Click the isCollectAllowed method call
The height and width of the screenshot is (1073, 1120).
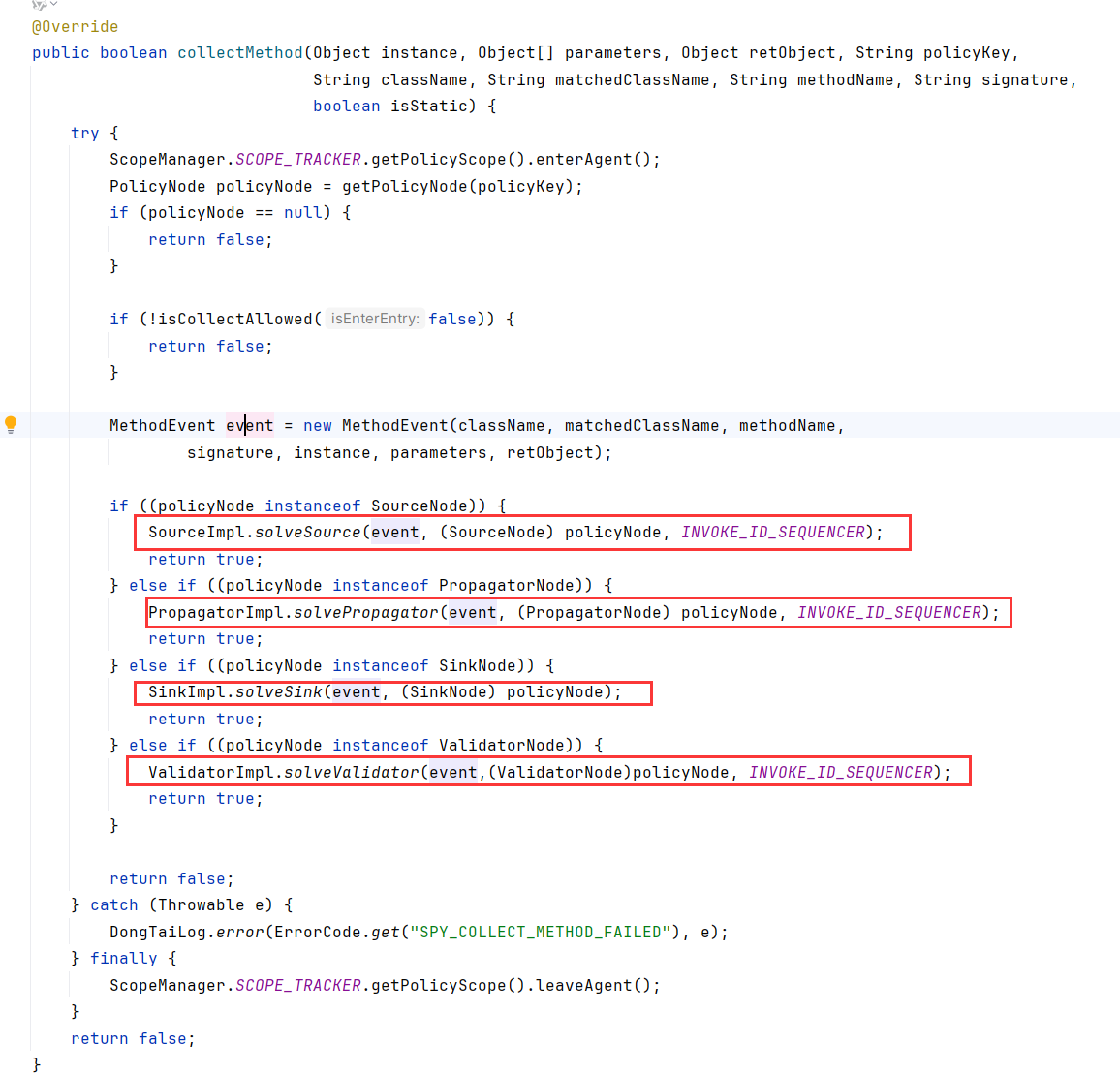[235, 320]
